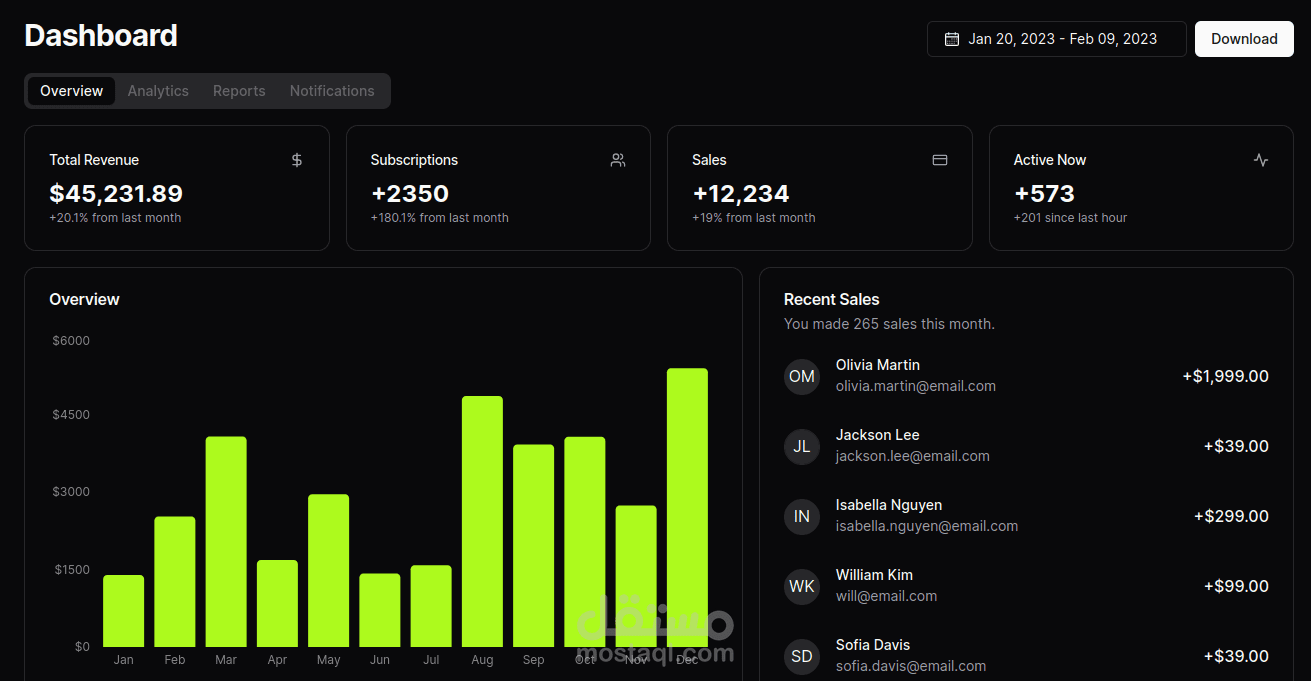Click the Feb bar in the chart
1311x681 pixels.
point(175,582)
